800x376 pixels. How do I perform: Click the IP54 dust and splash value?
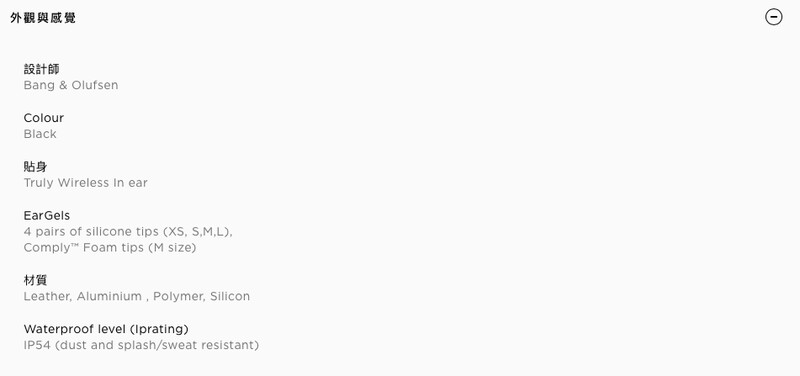(141, 345)
